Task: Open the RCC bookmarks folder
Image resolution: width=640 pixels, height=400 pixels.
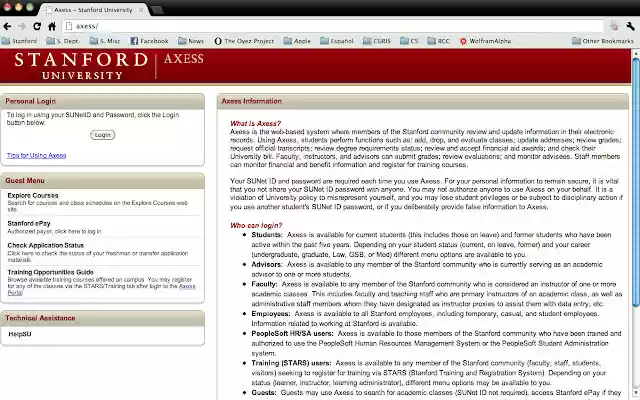Action: pos(439,41)
